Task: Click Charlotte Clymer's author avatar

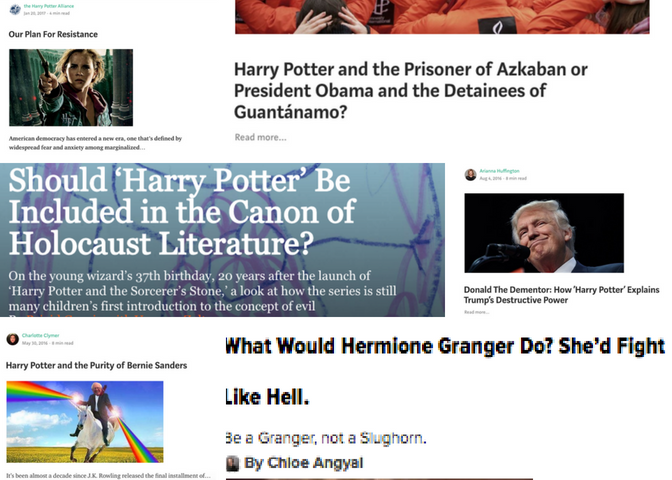Action: click(12, 339)
